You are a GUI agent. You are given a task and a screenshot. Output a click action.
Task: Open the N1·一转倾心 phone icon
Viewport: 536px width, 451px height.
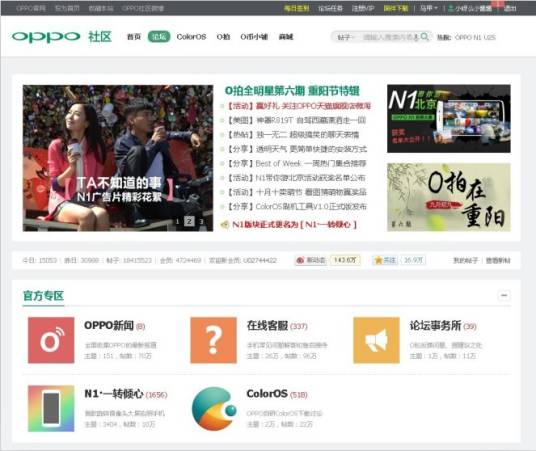click(x=51, y=408)
